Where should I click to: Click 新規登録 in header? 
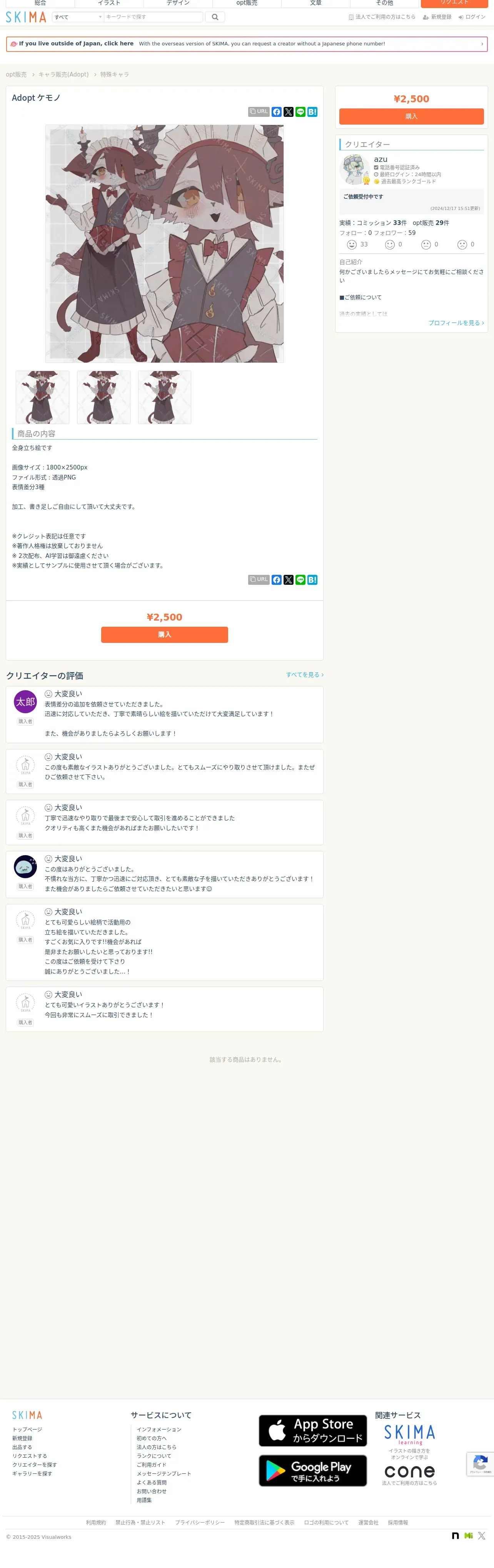tap(437, 17)
